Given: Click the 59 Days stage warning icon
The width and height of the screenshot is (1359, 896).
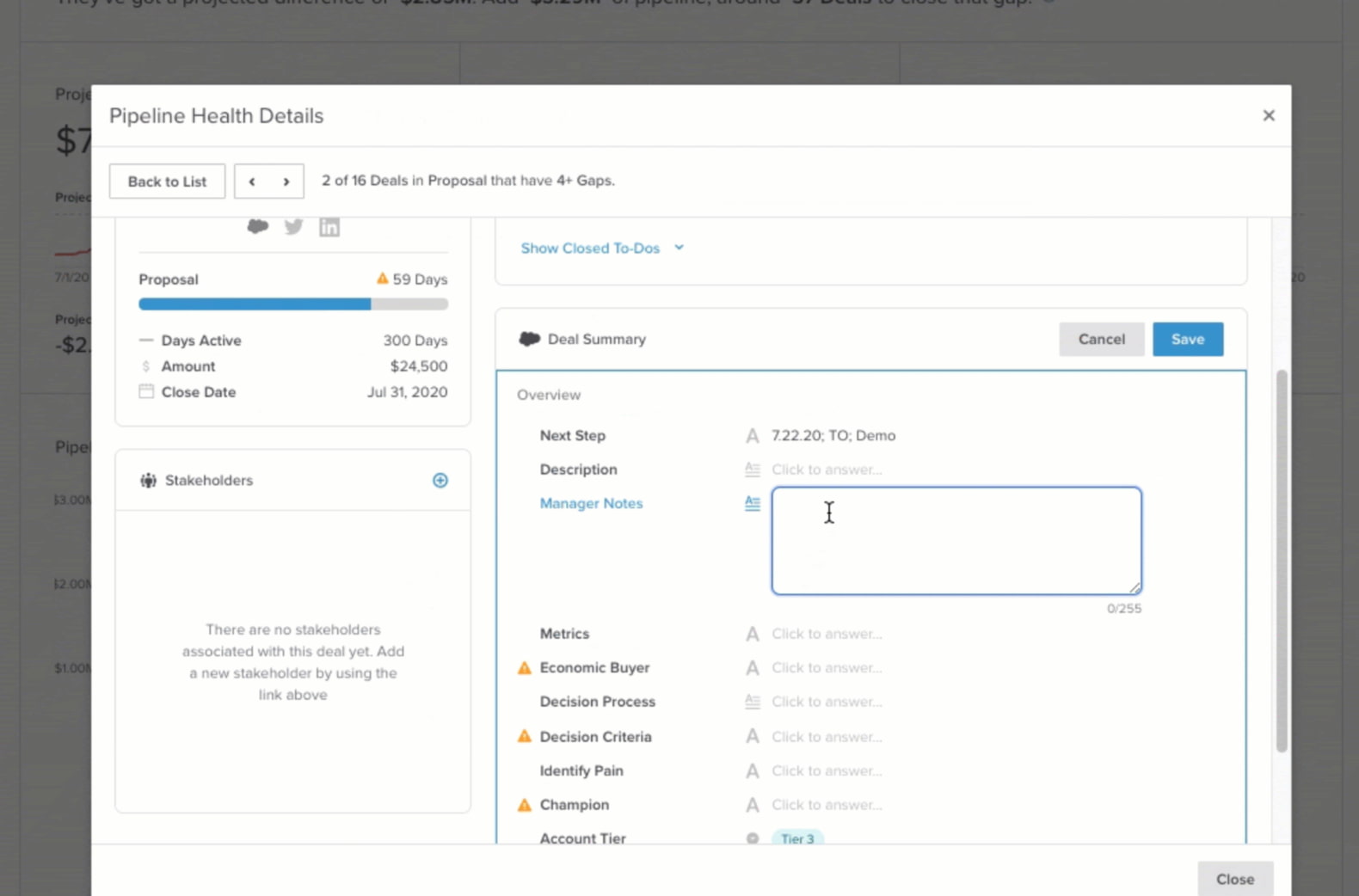Looking at the screenshot, I should click(x=383, y=279).
